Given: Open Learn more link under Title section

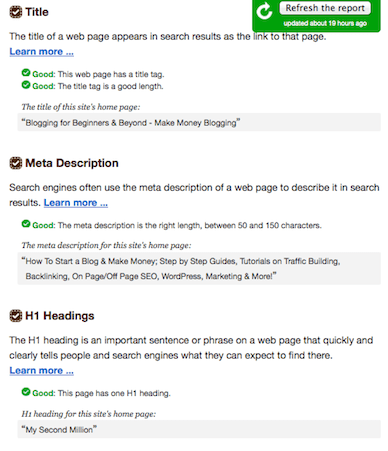Looking at the screenshot, I should 42,52.
